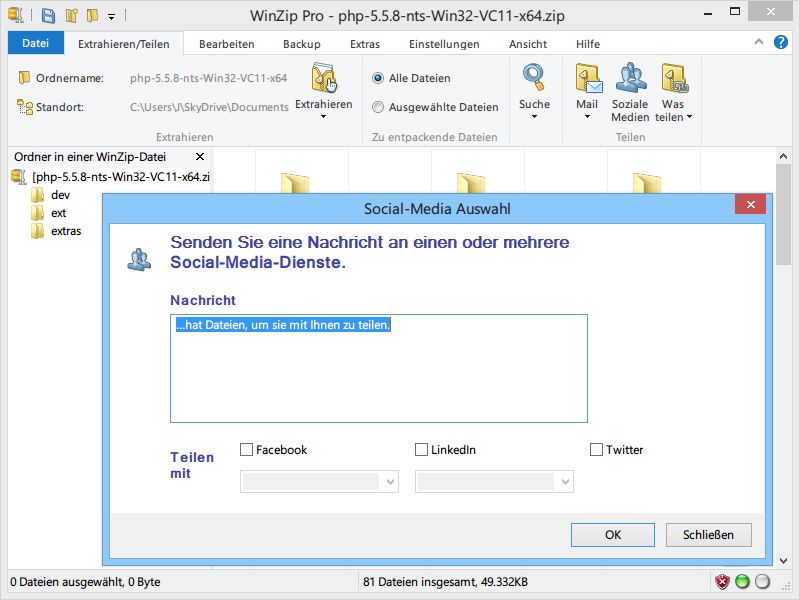The image size is (800, 600).
Task: Open the LinkedIn account dropdown
Action: [x=494, y=482]
